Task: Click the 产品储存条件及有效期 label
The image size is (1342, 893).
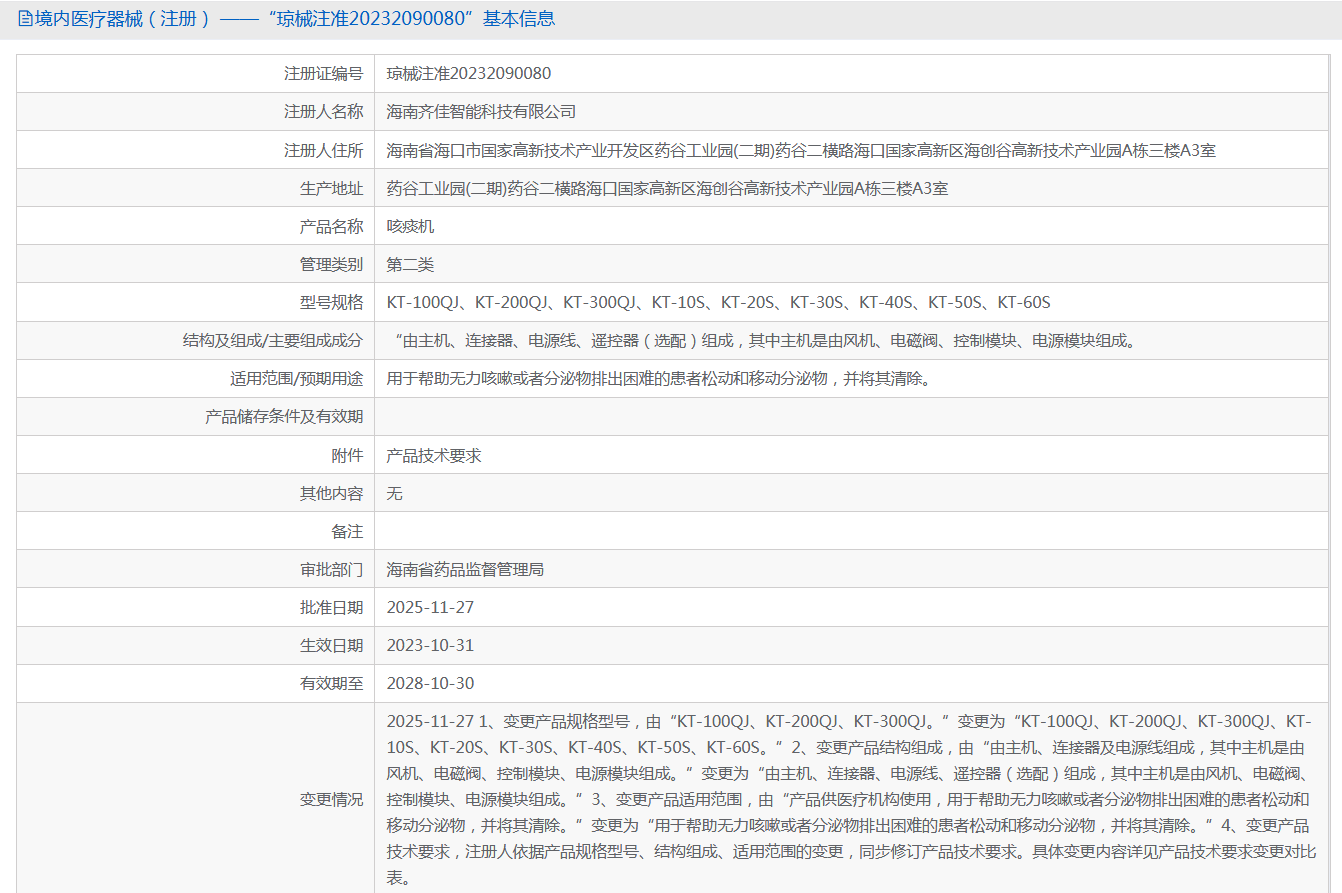Action: (x=284, y=416)
